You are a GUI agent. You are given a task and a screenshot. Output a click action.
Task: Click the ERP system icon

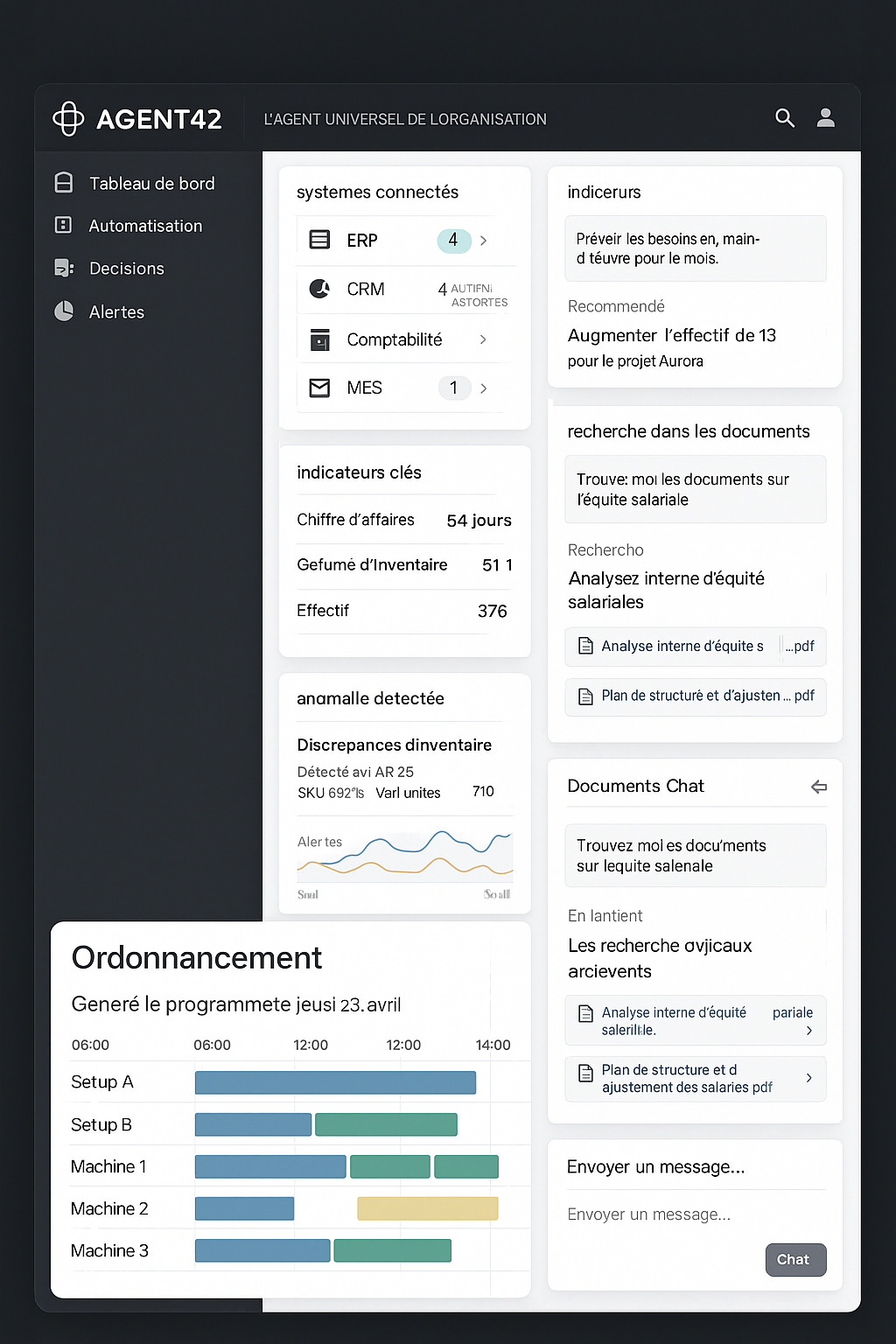point(320,240)
